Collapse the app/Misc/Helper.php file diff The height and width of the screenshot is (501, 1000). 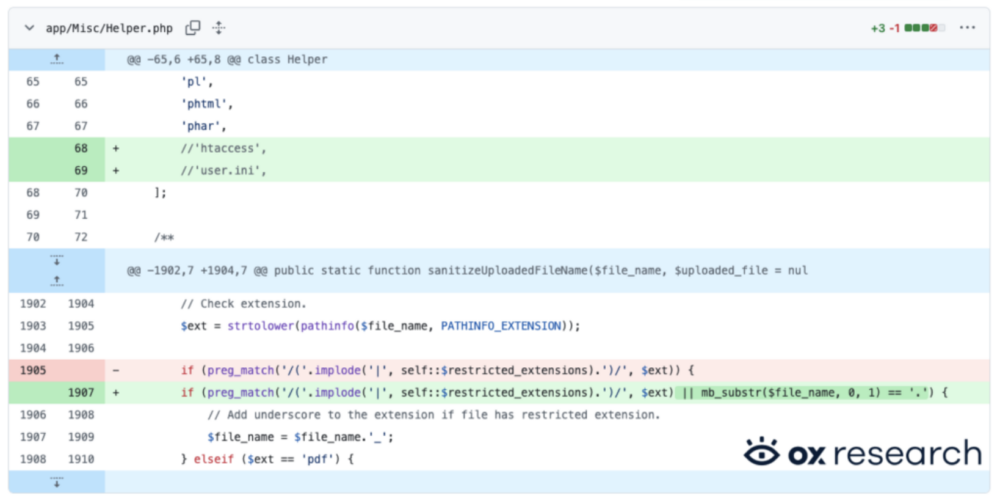coord(27,28)
